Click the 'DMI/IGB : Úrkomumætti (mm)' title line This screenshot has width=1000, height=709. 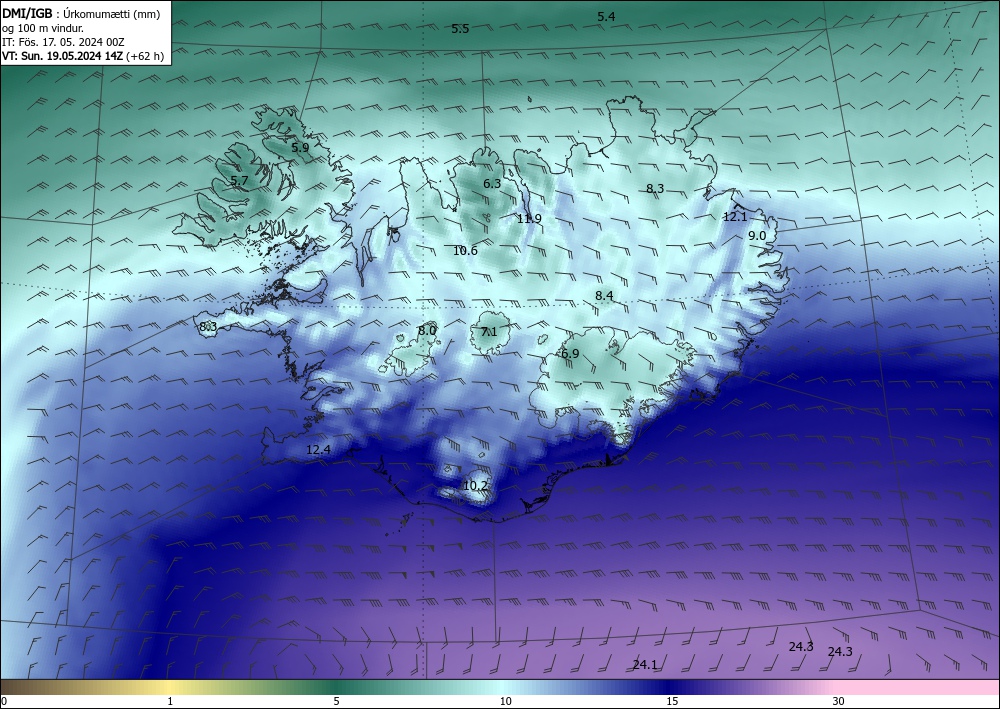[x=81, y=14]
